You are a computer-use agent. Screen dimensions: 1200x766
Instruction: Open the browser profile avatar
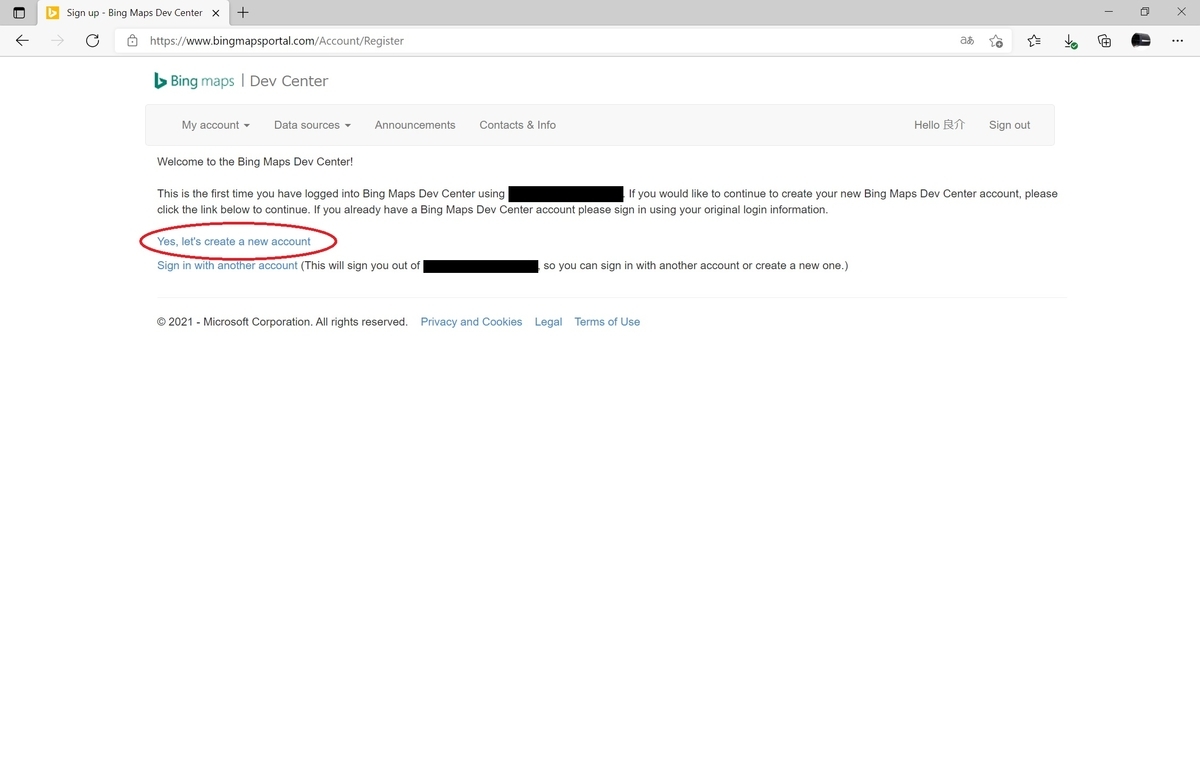[x=1140, y=41]
